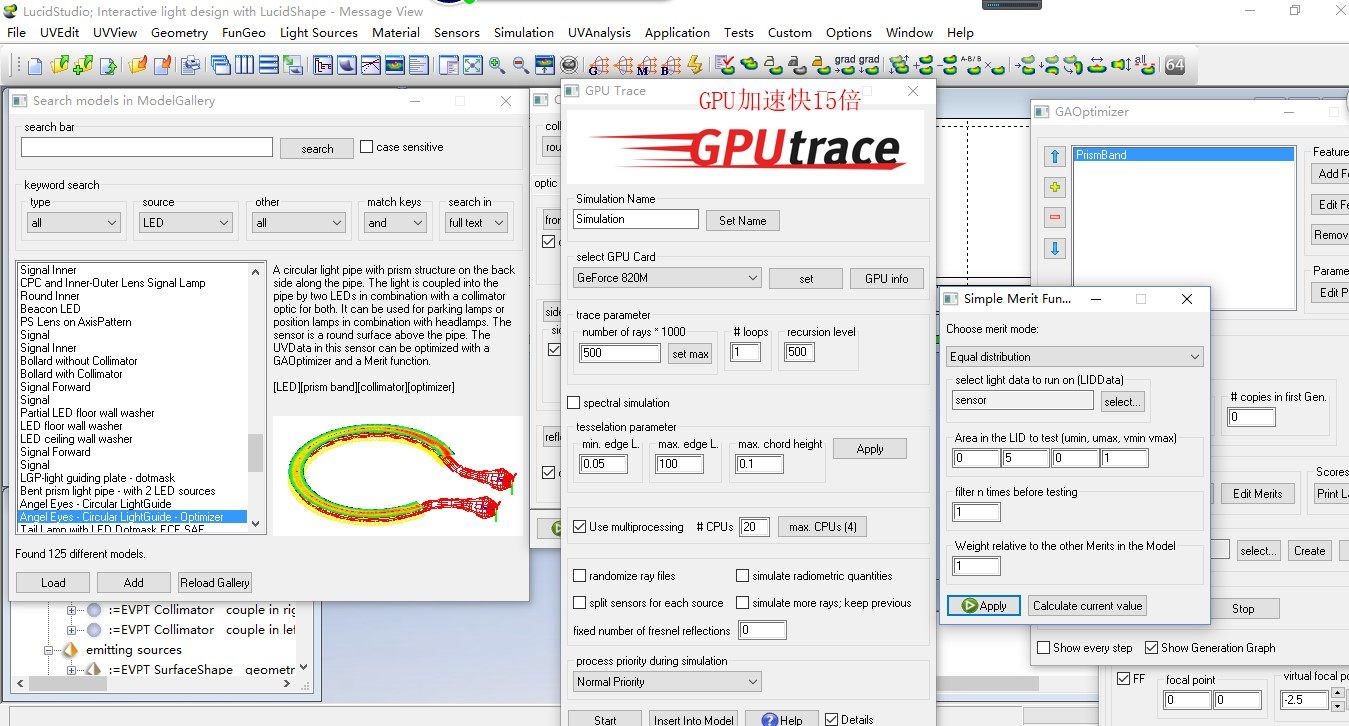Click the text list view toolbar icon

coord(419,66)
